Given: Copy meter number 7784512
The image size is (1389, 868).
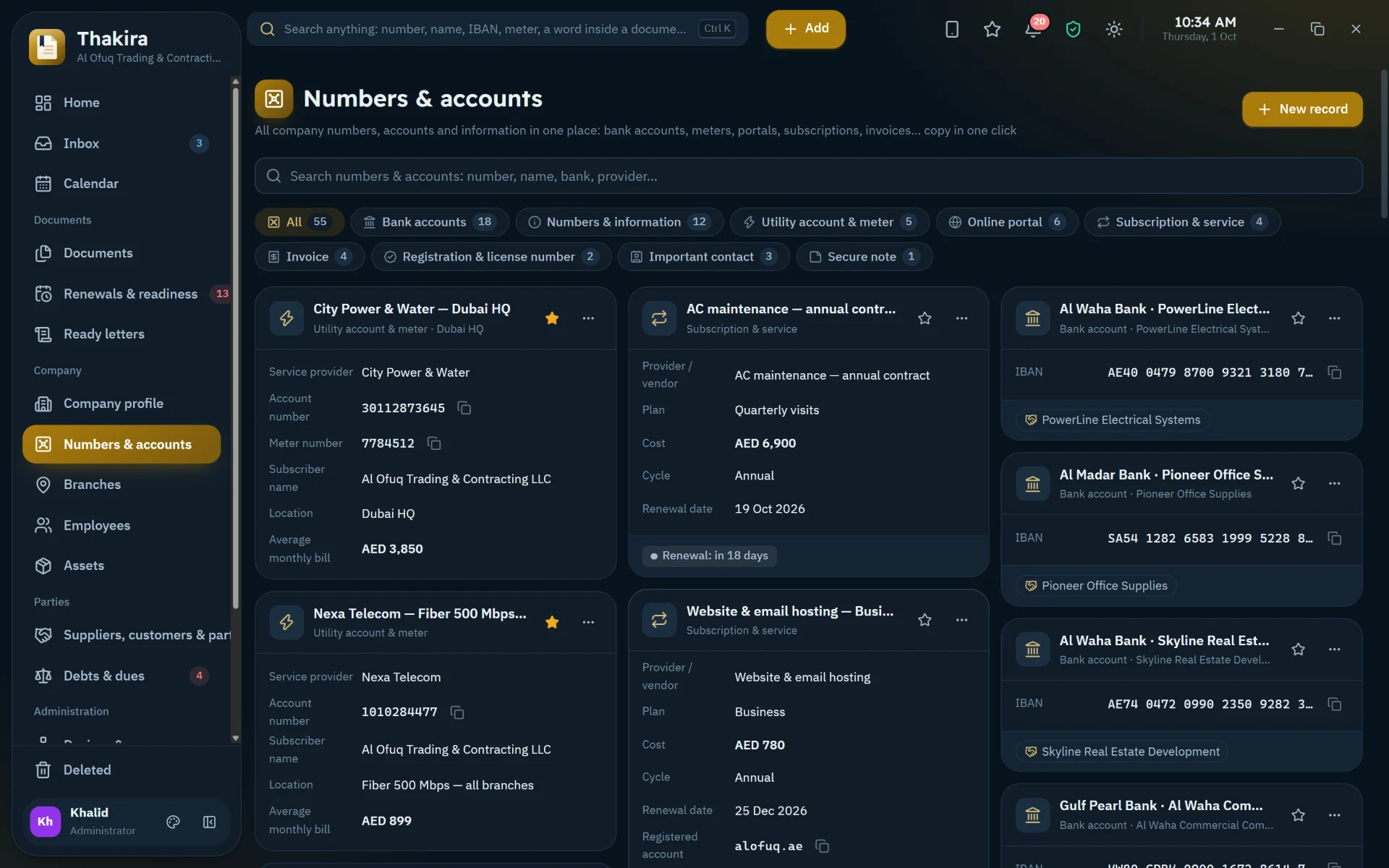Looking at the screenshot, I should (x=434, y=443).
